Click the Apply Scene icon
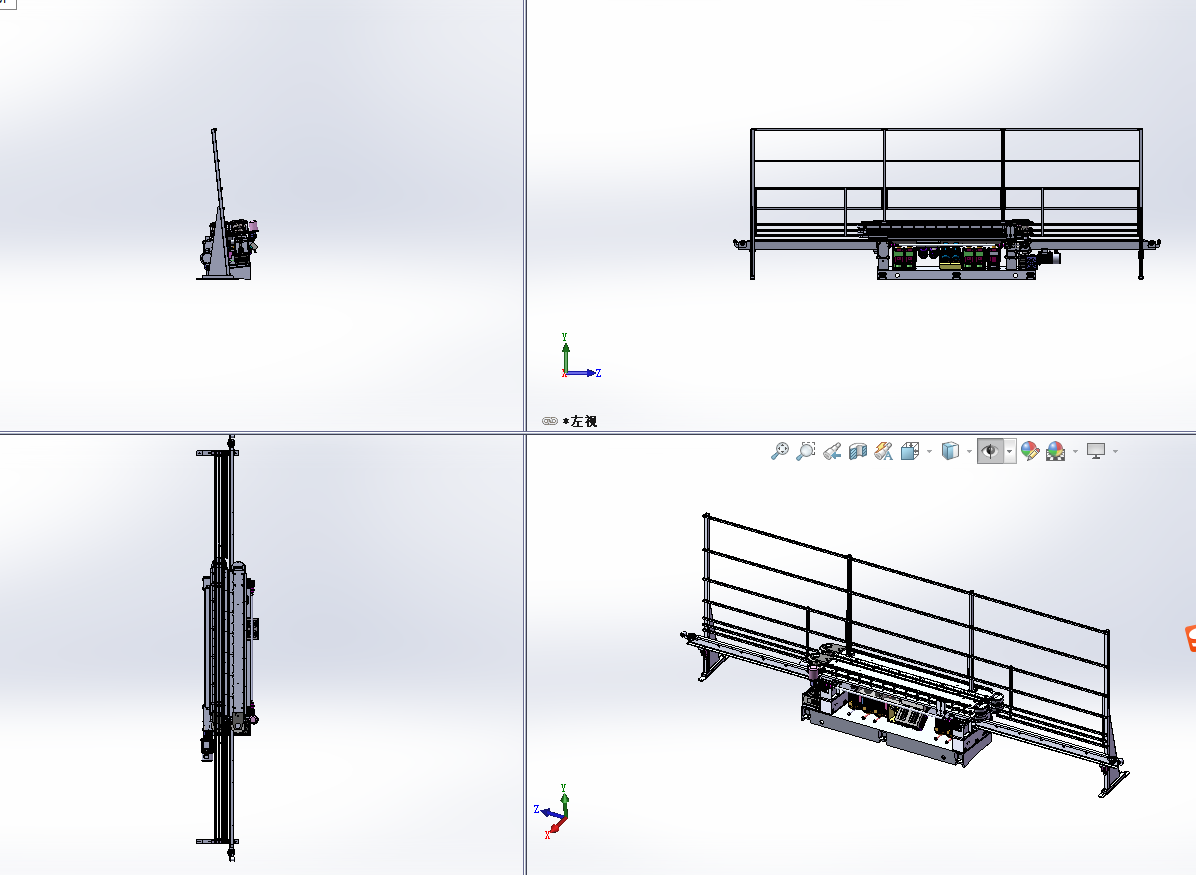Screen dimensions: 1196x875 click(1056, 452)
